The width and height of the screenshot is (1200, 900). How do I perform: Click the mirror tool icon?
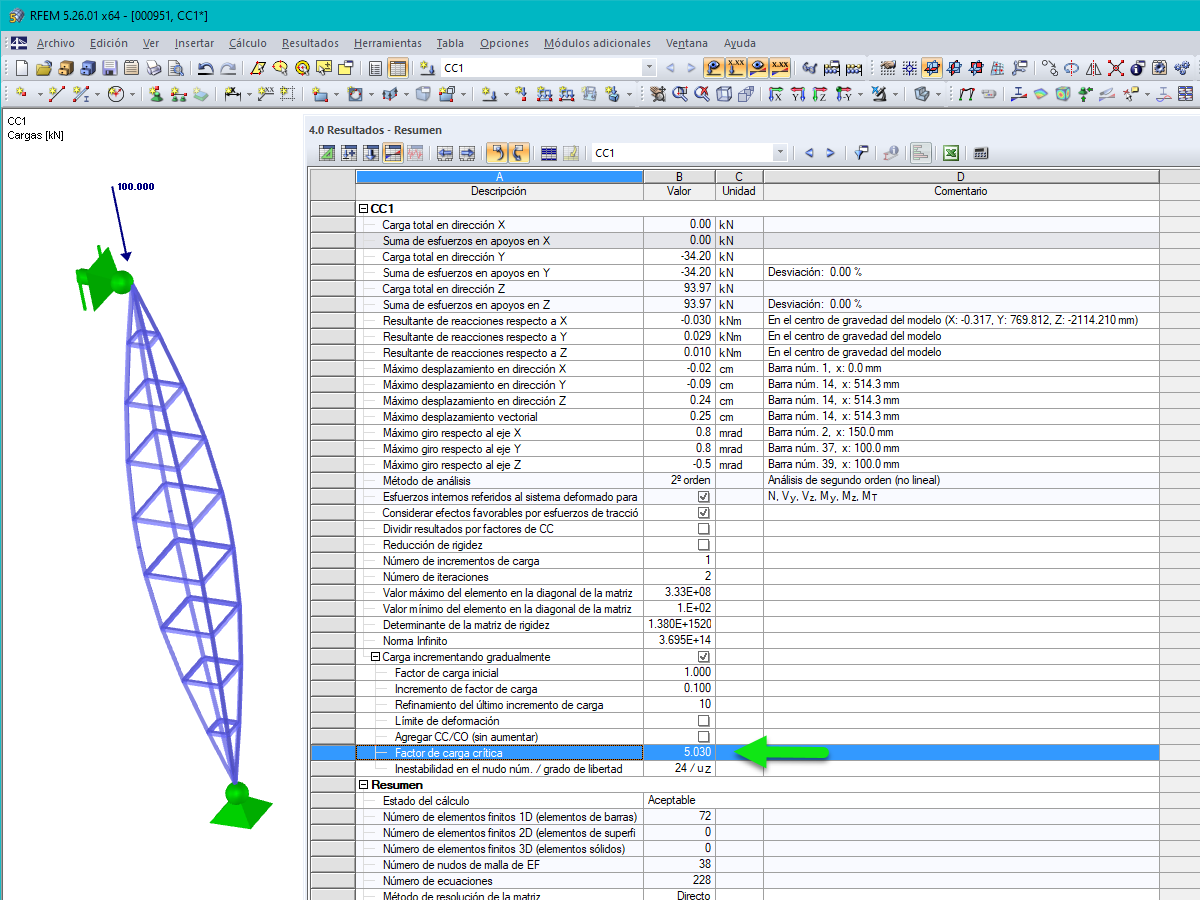(x=1093, y=68)
